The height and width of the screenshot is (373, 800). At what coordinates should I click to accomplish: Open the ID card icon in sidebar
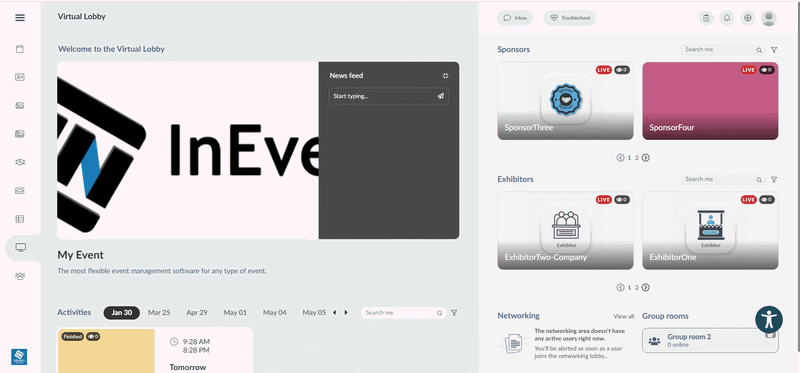tap(20, 78)
